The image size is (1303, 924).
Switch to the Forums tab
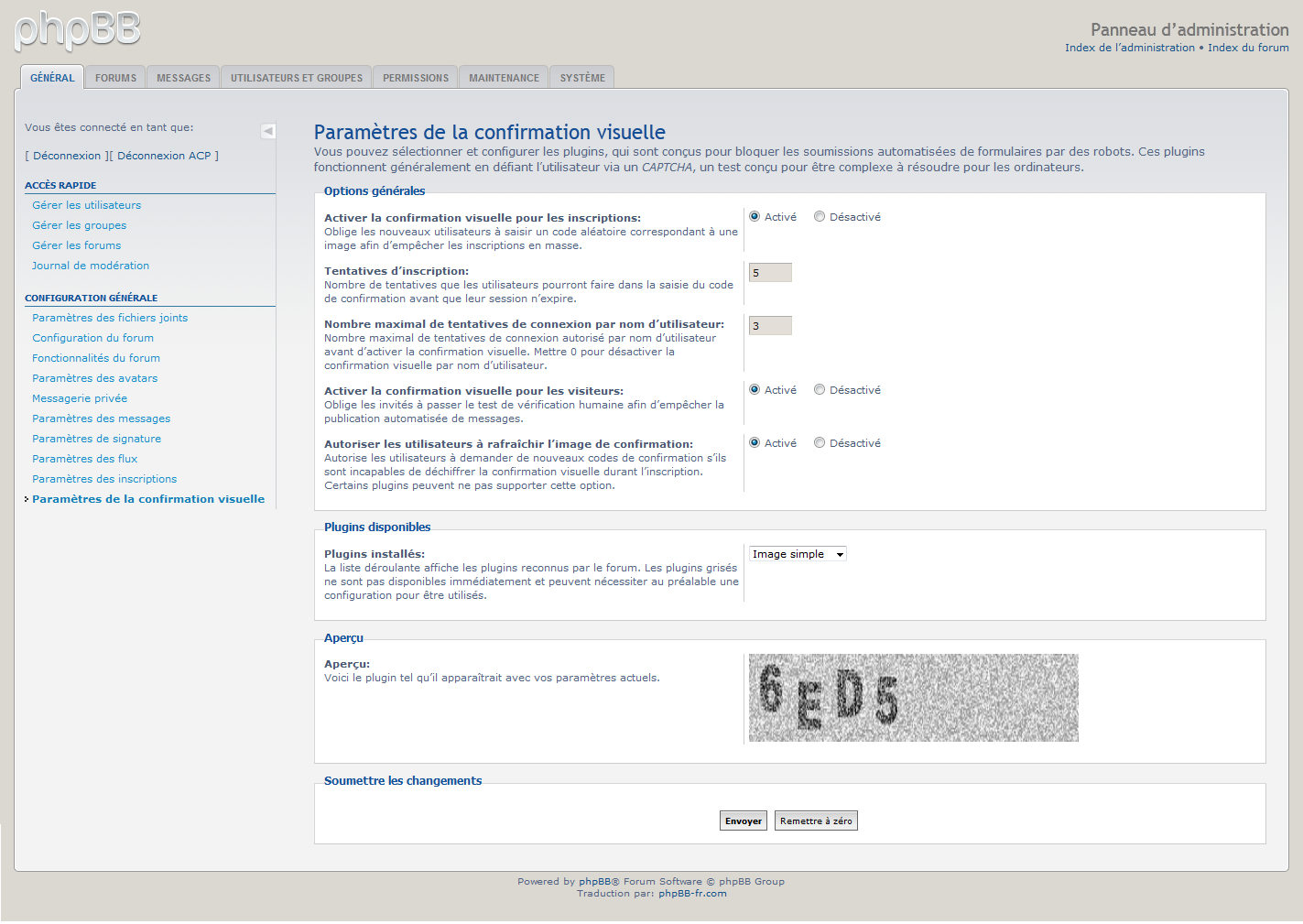point(115,78)
